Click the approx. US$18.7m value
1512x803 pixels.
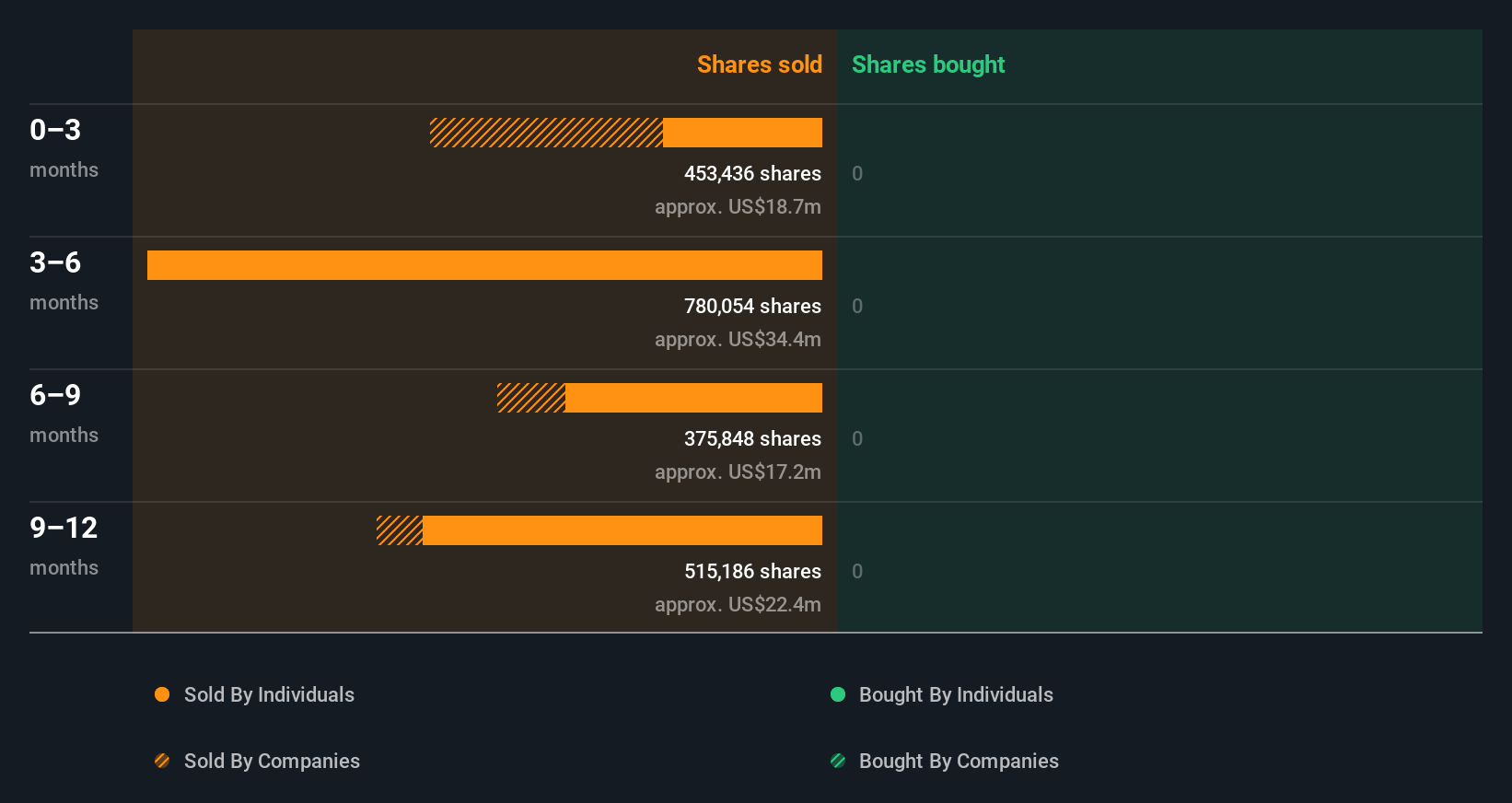pos(738,207)
